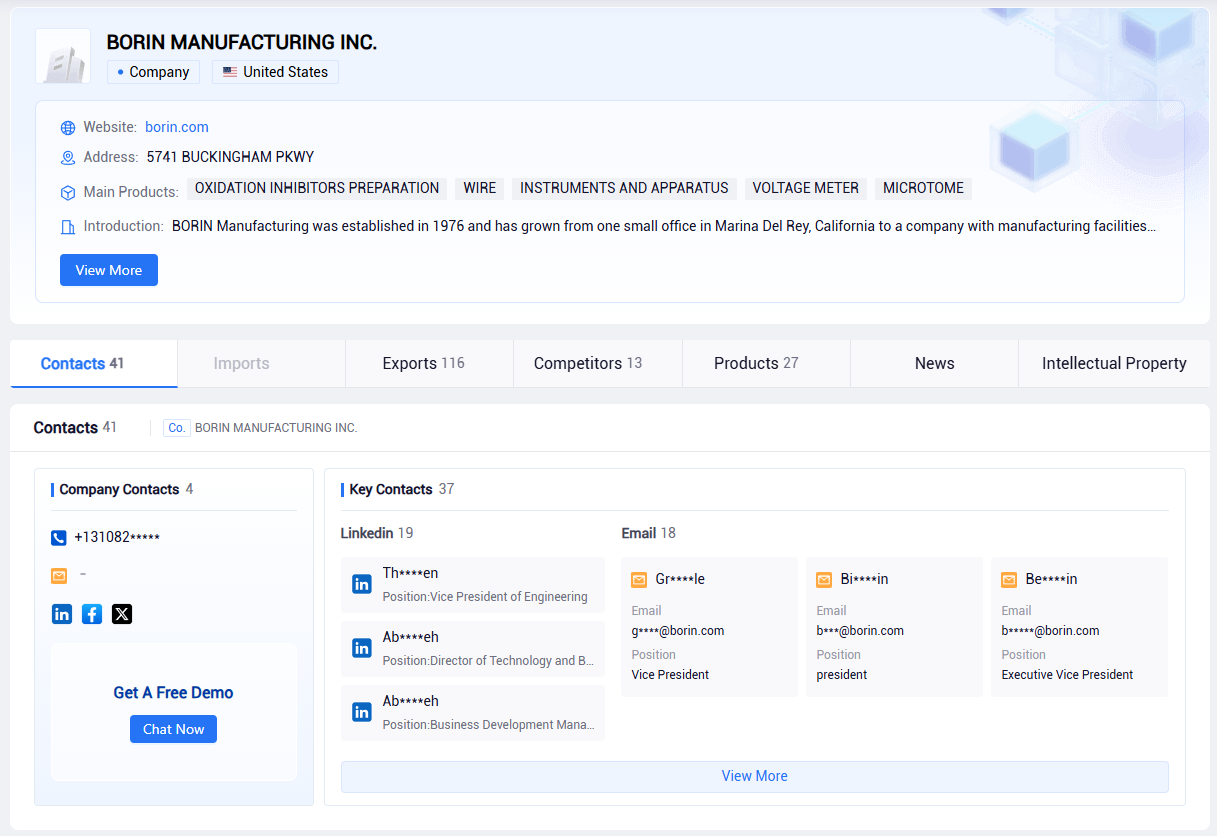Click the BORIN company logo thumbnail
Screen dimensions: 1217x836
pyautogui.click(x=63, y=56)
